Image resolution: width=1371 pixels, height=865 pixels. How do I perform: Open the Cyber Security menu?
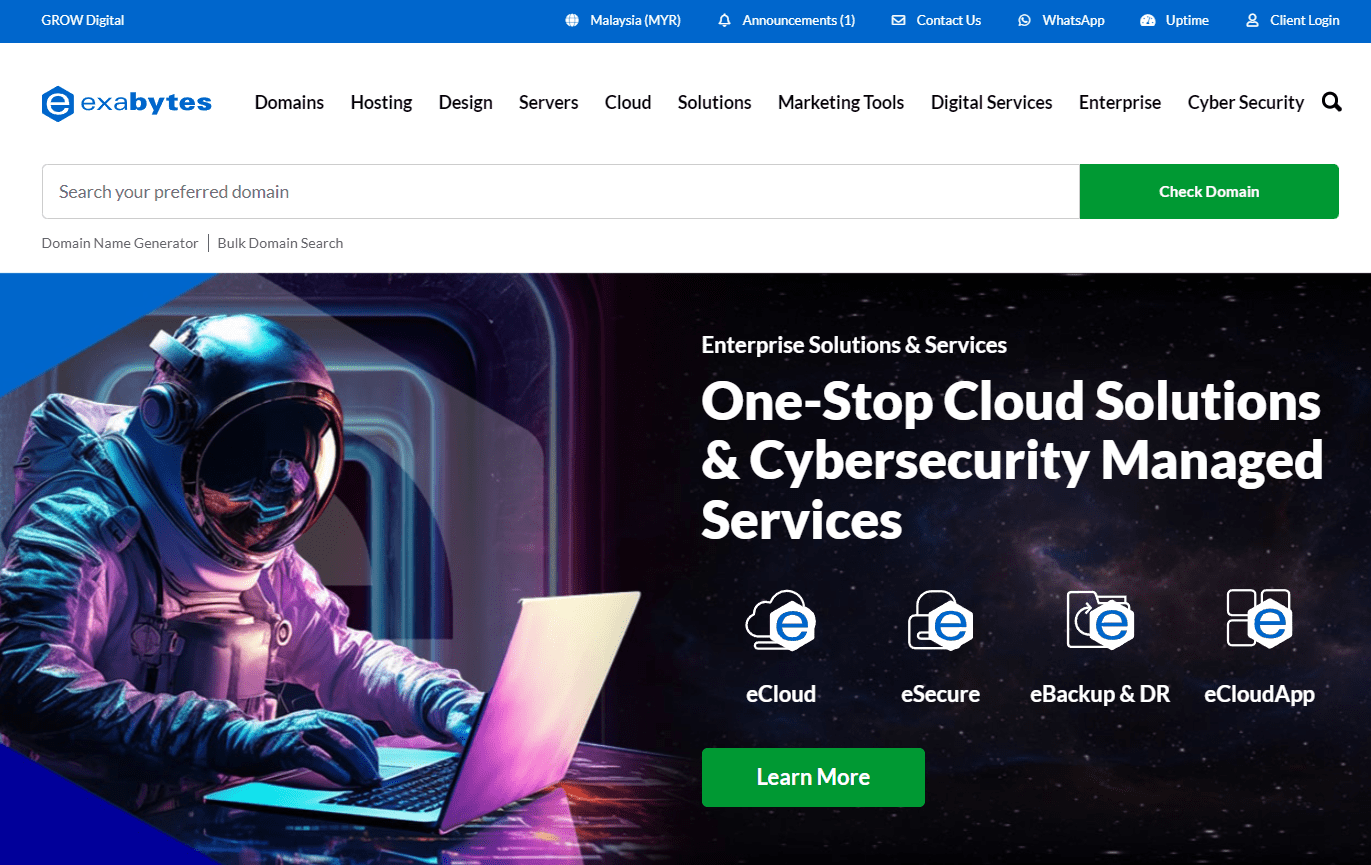(1246, 102)
